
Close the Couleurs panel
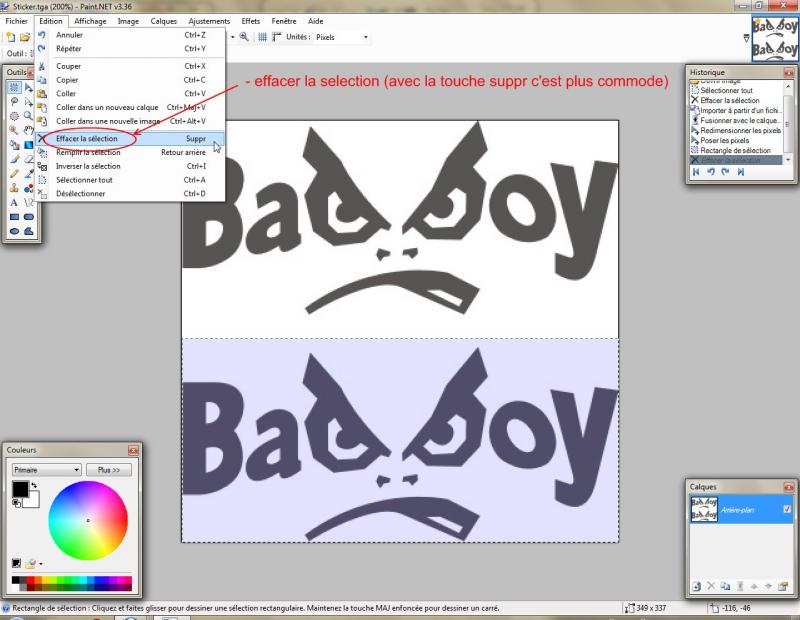tap(133, 450)
